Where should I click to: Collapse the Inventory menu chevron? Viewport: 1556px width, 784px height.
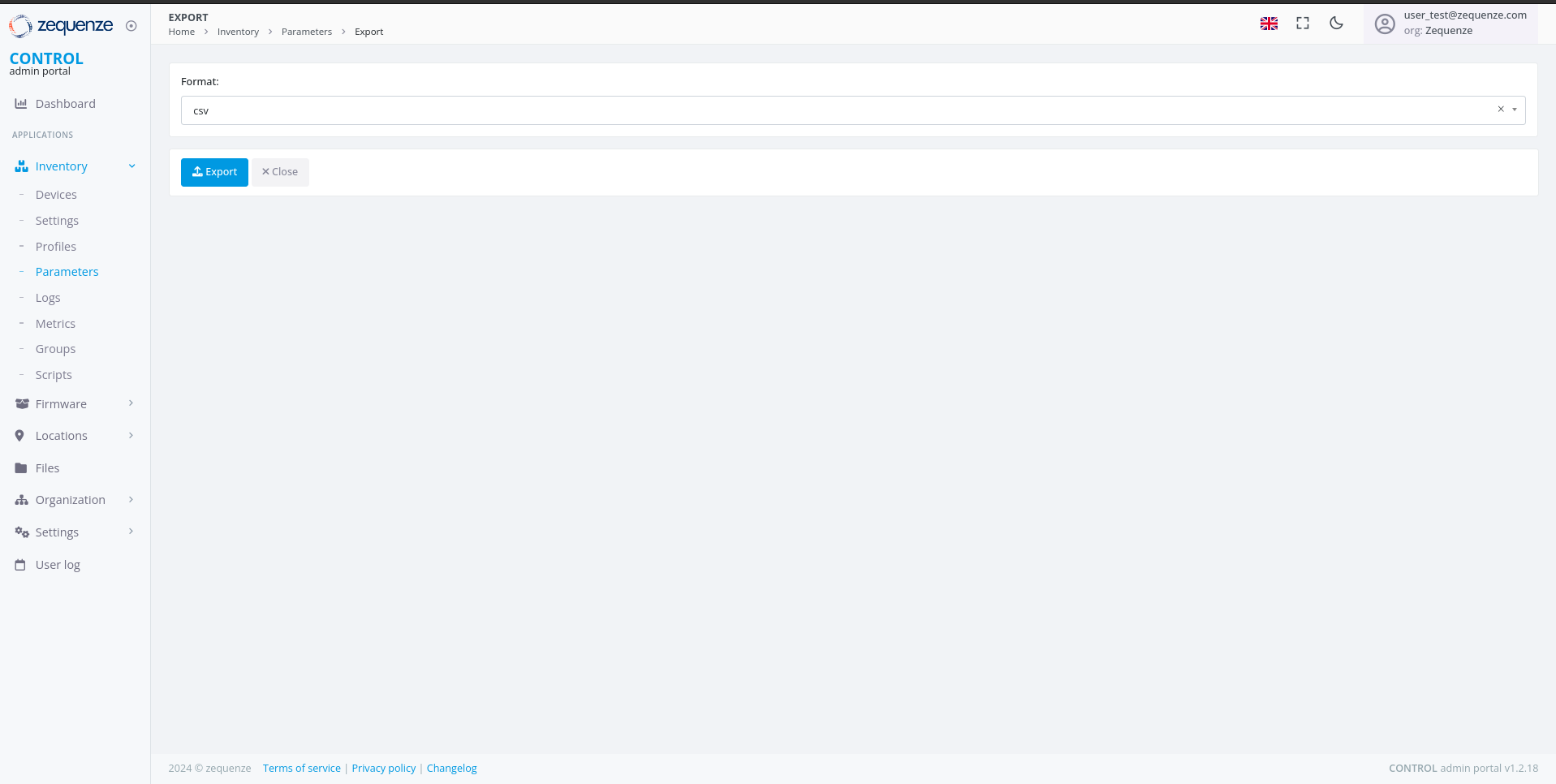pyautogui.click(x=131, y=166)
